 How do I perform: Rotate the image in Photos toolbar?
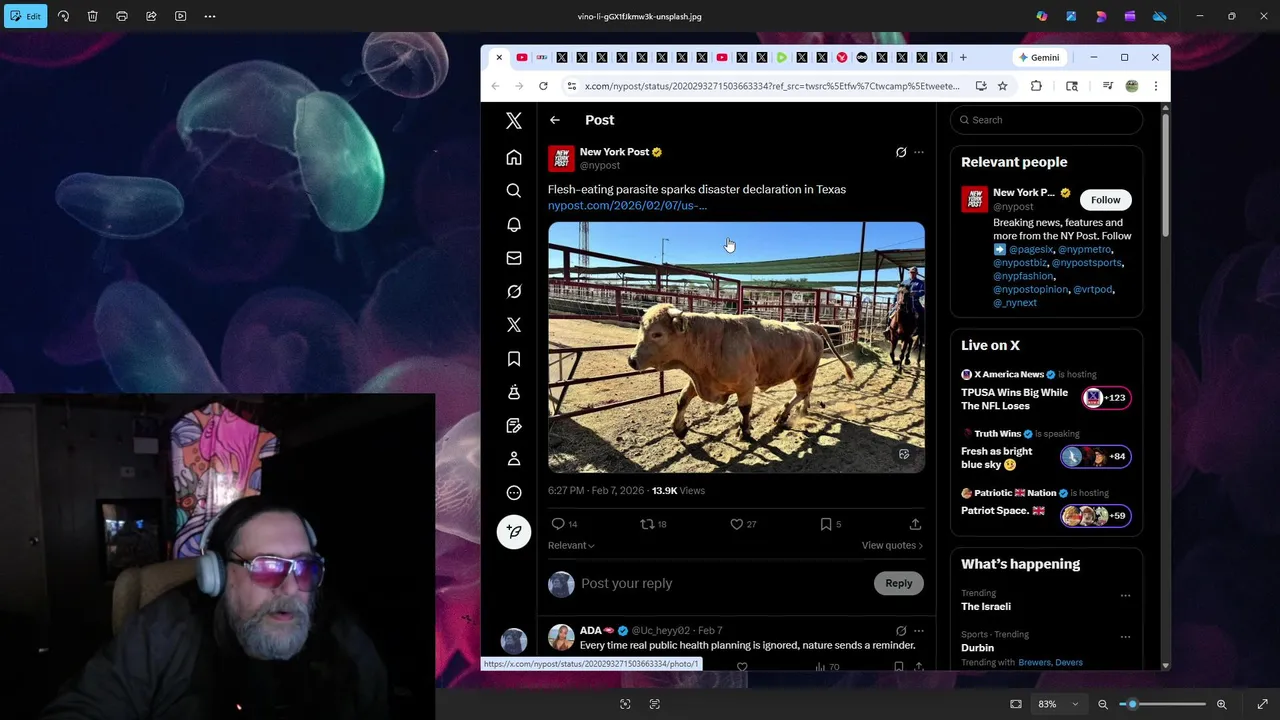tap(63, 16)
